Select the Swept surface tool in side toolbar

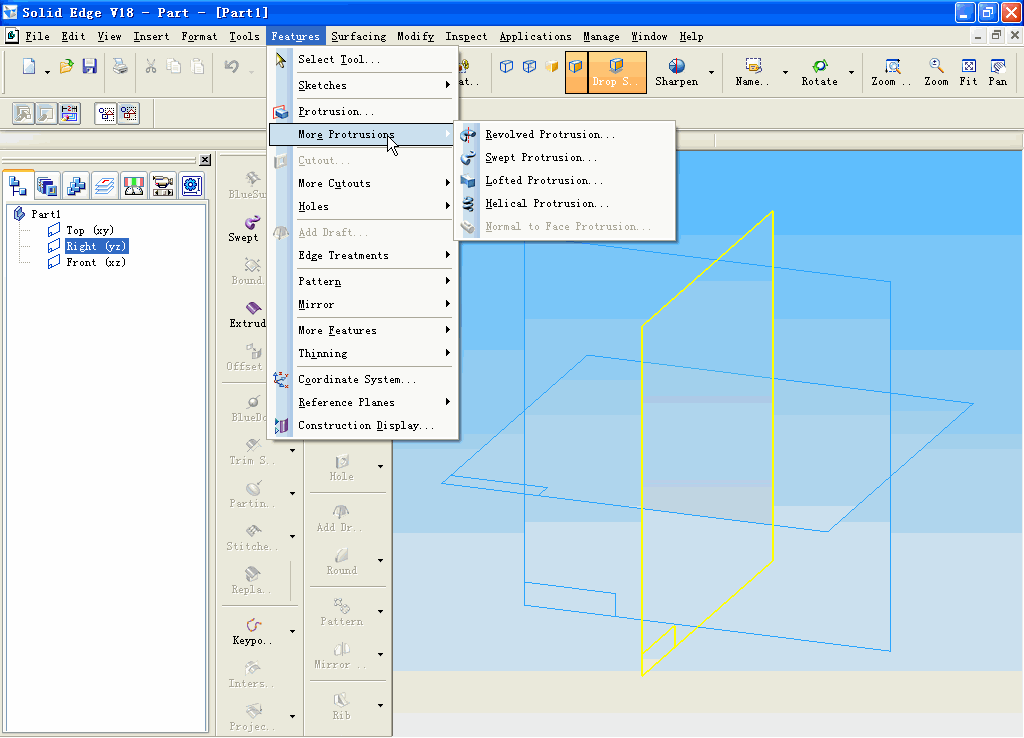[244, 229]
